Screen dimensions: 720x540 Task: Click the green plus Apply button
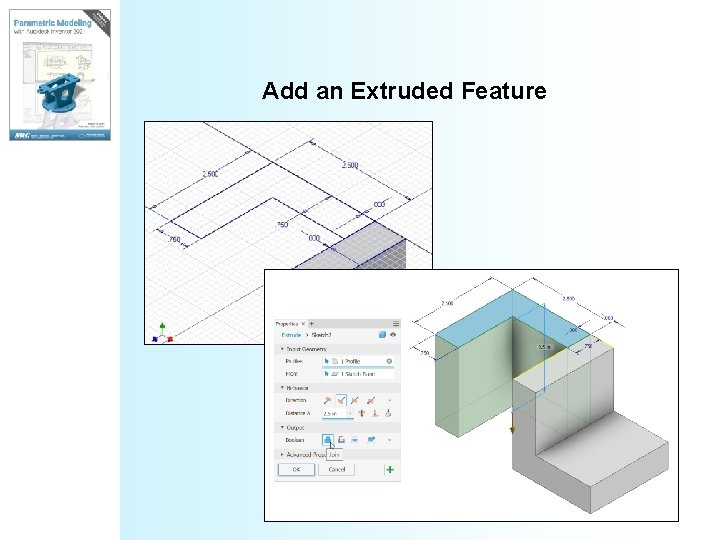pos(390,469)
